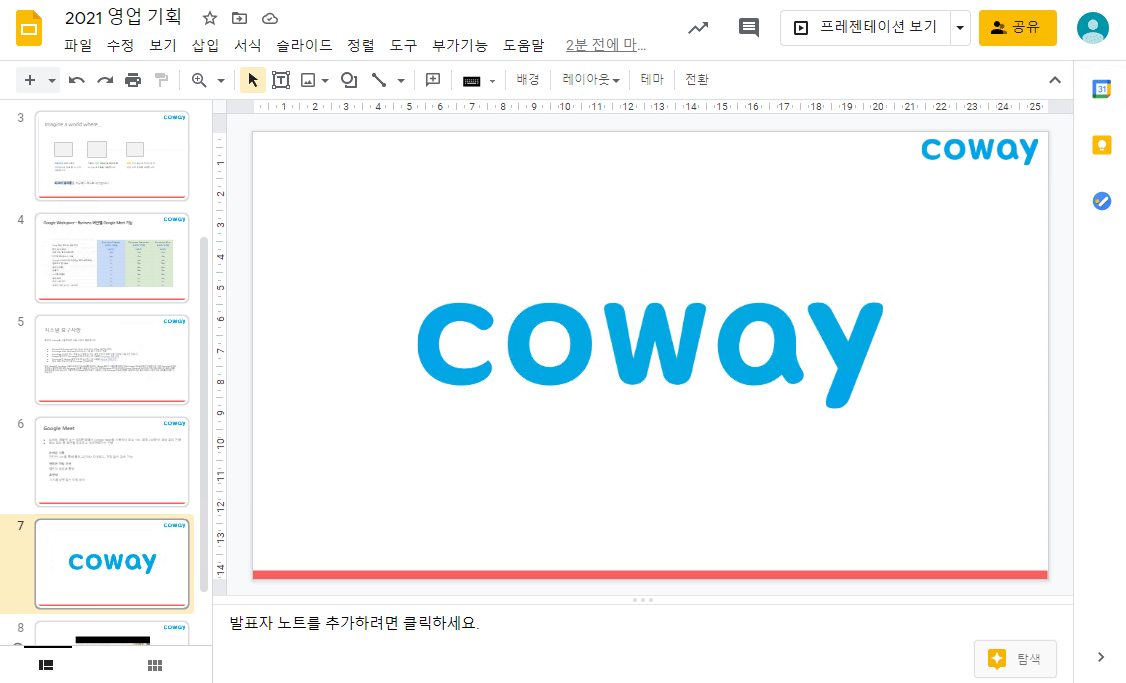Add a new slide with the plus icon
The width and height of the screenshot is (1126, 683).
[29, 80]
